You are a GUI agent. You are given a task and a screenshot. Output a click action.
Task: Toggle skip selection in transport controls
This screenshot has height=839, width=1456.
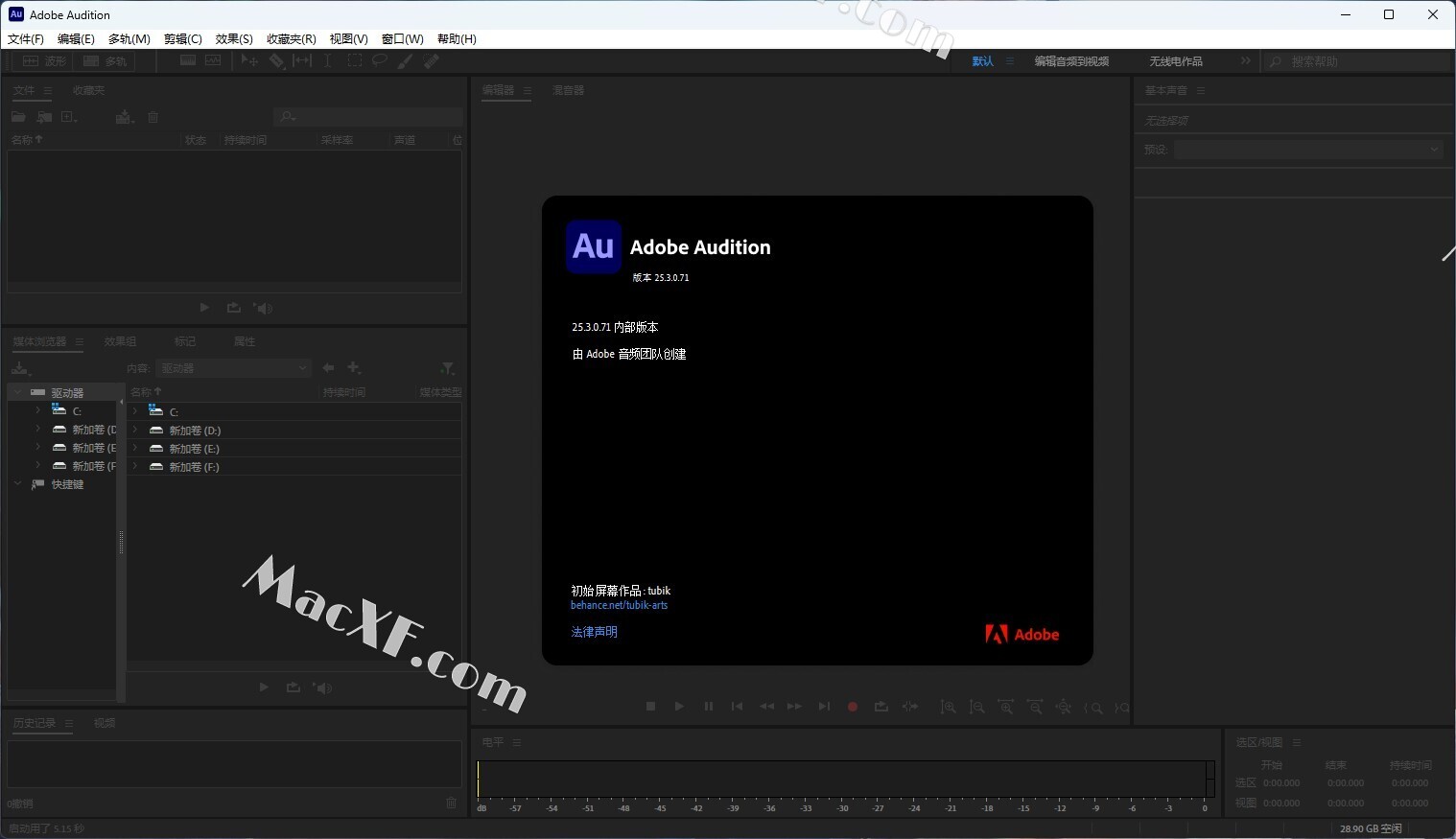[910, 707]
